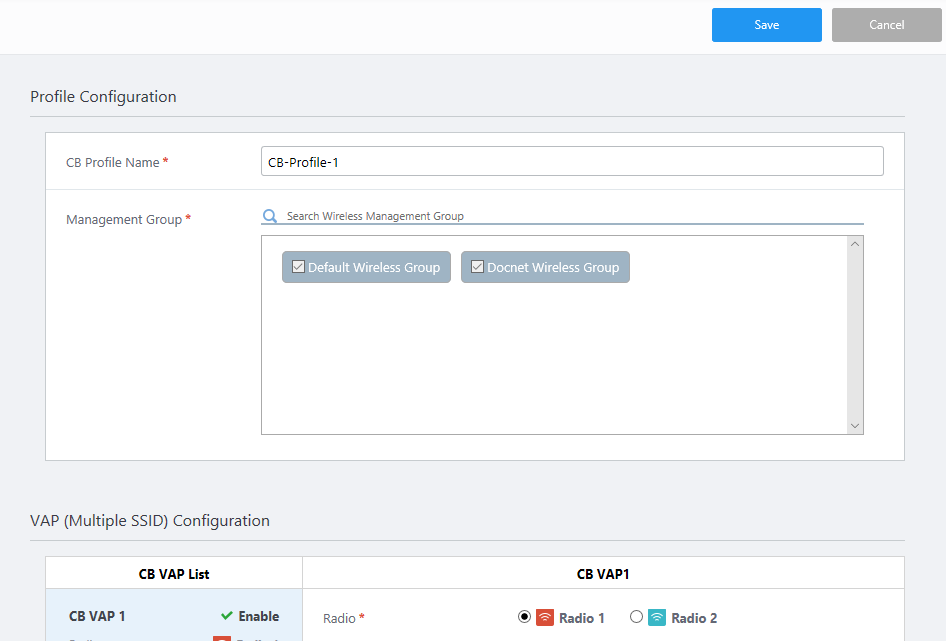Click the CB VAP1 panel header

coord(603,574)
